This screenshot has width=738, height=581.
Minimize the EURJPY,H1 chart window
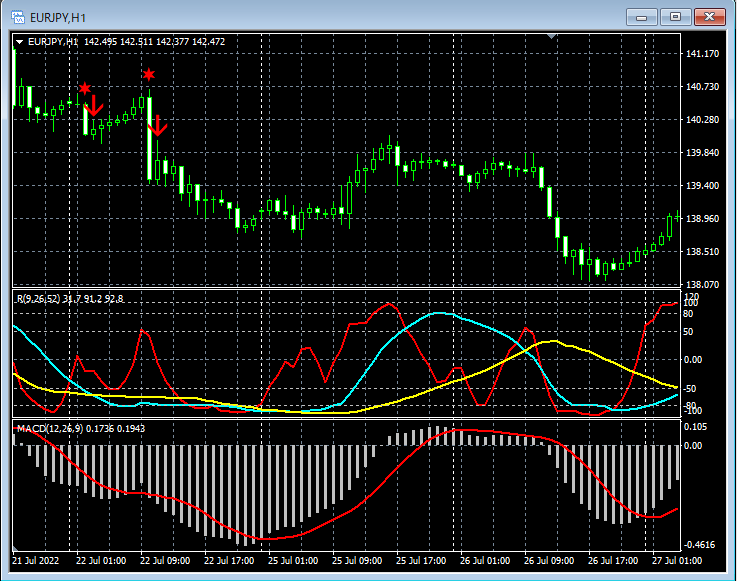tap(641, 17)
